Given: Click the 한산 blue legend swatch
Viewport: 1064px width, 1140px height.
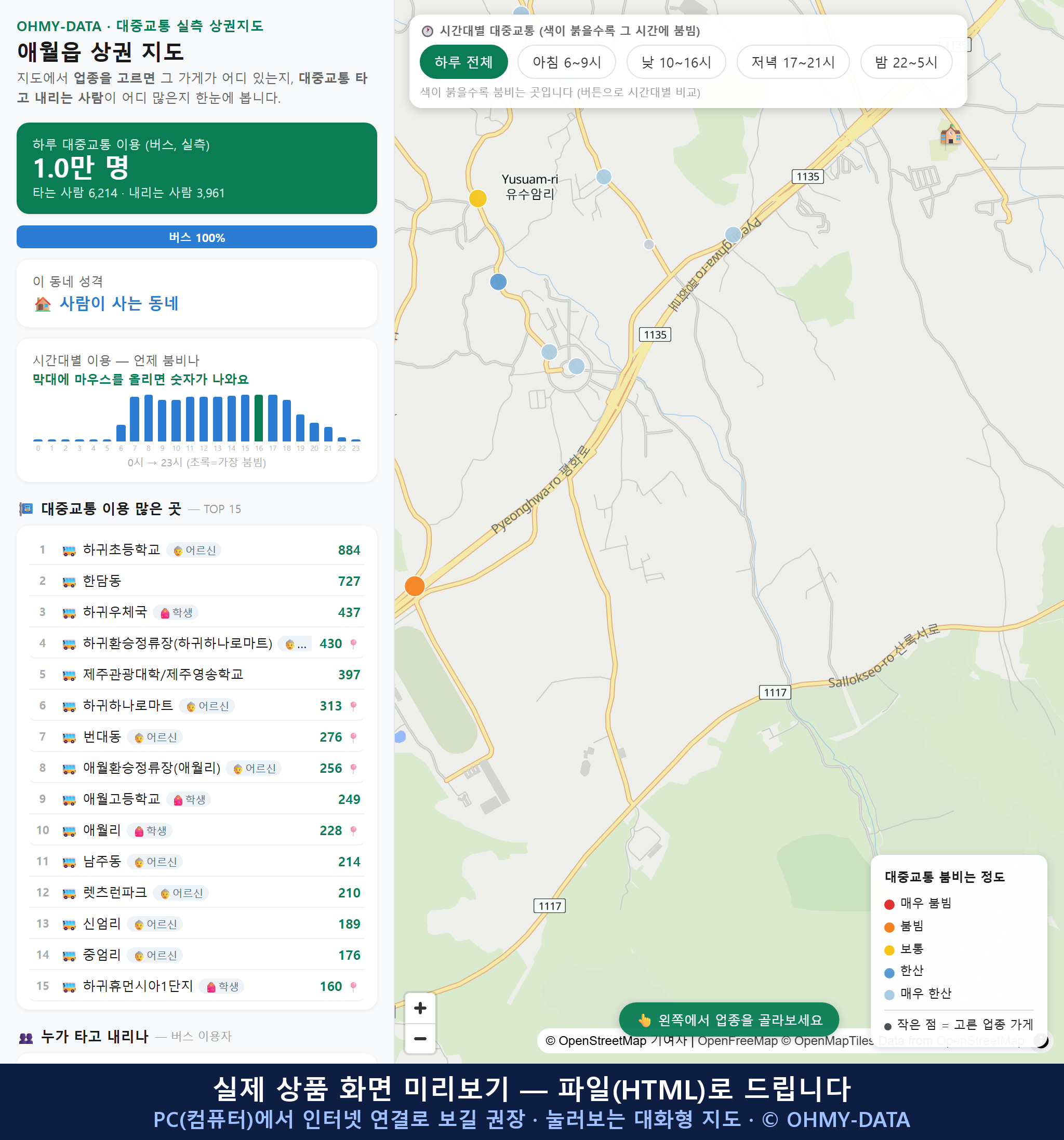Looking at the screenshot, I should click(x=889, y=973).
